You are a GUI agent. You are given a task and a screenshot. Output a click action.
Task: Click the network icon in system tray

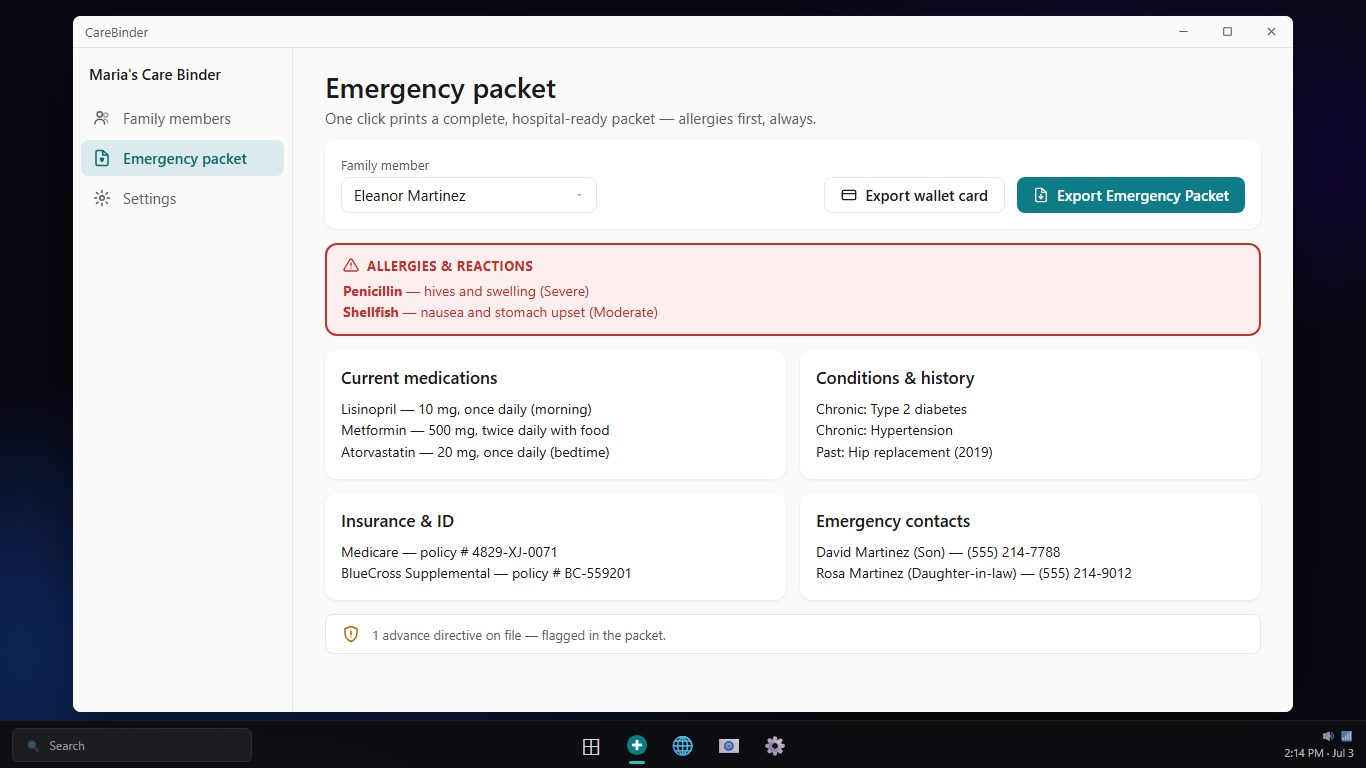[1346, 736]
